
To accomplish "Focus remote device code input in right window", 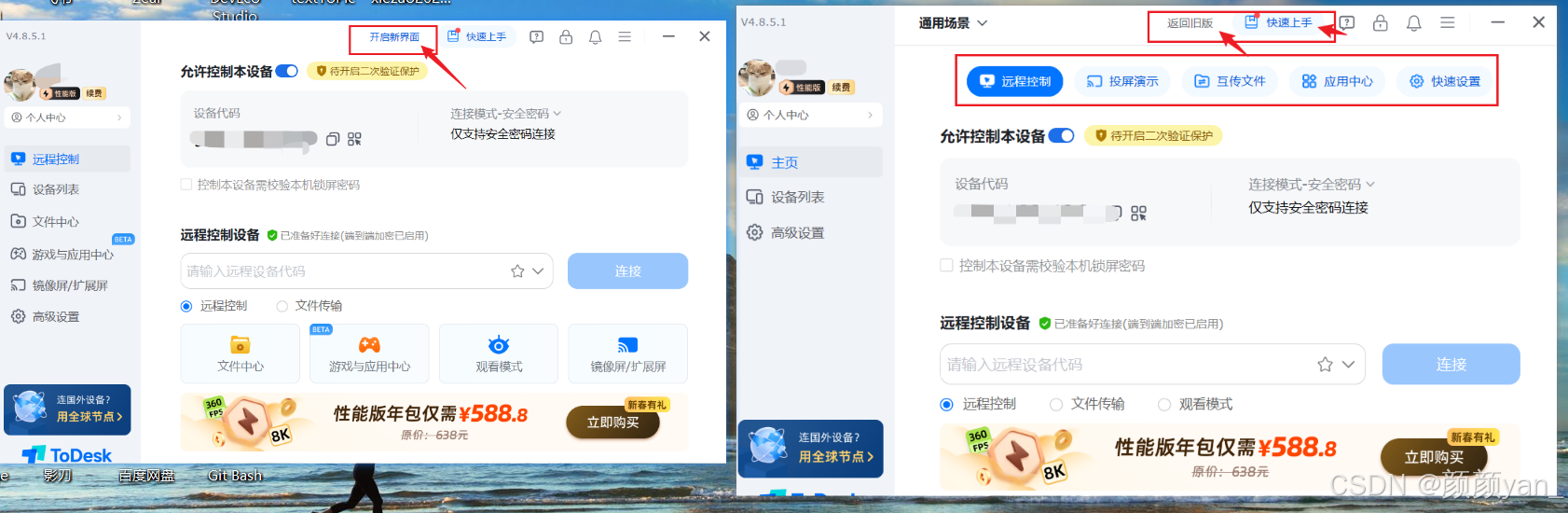I will [1152, 365].
